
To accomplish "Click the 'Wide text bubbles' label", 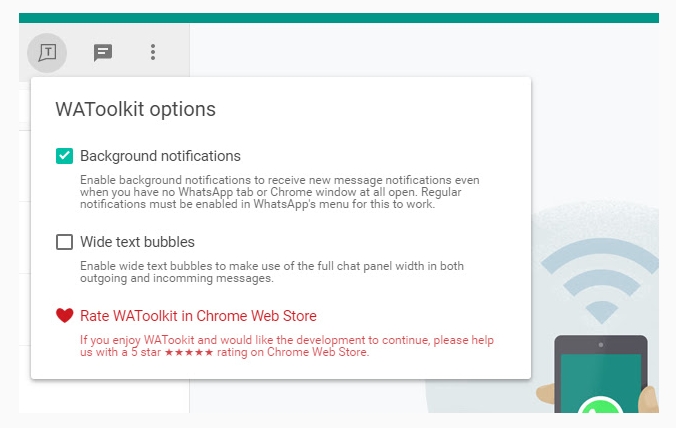I will (137, 242).
